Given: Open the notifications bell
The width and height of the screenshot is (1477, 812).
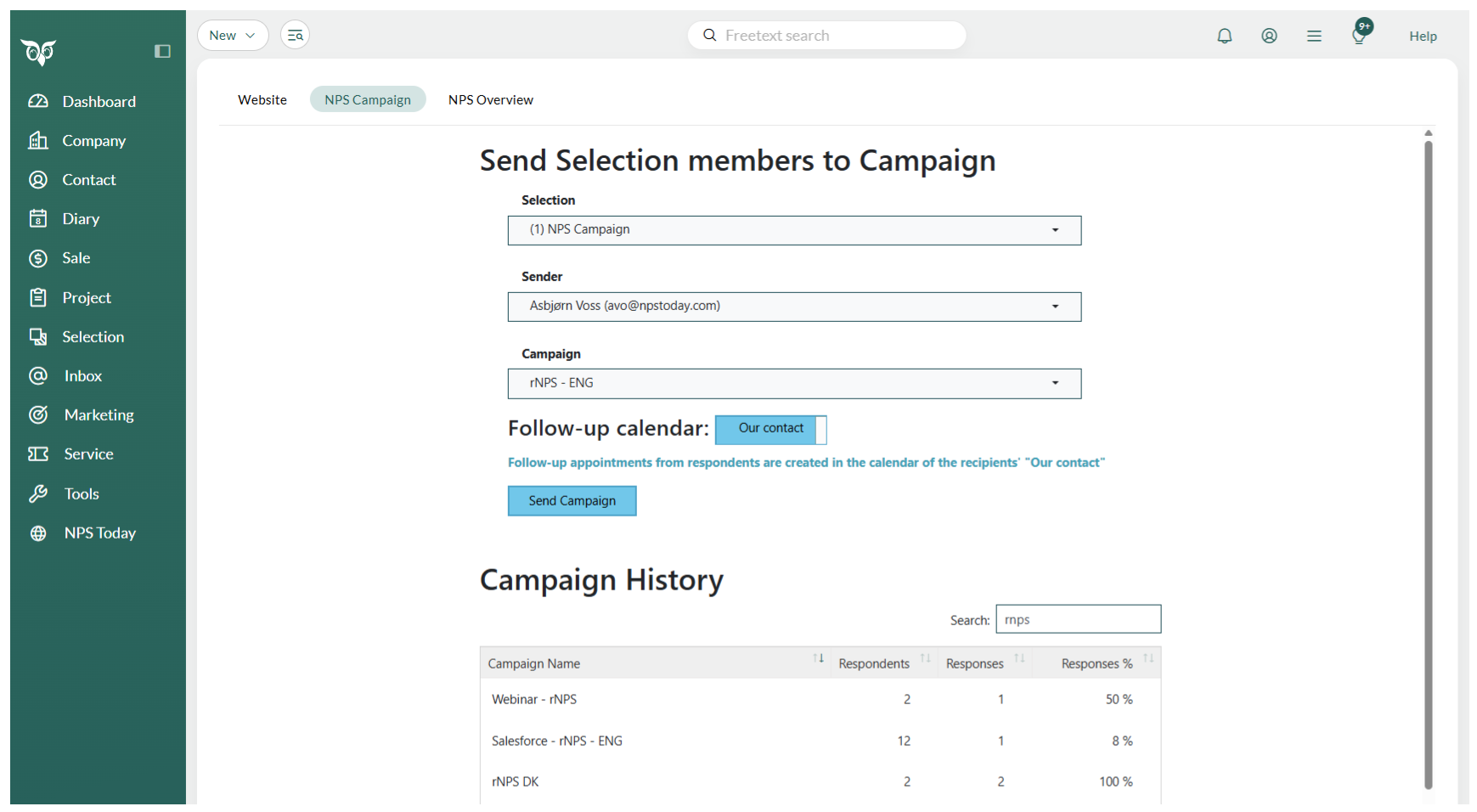Looking at the screenshot, I should pos(1224,36).
